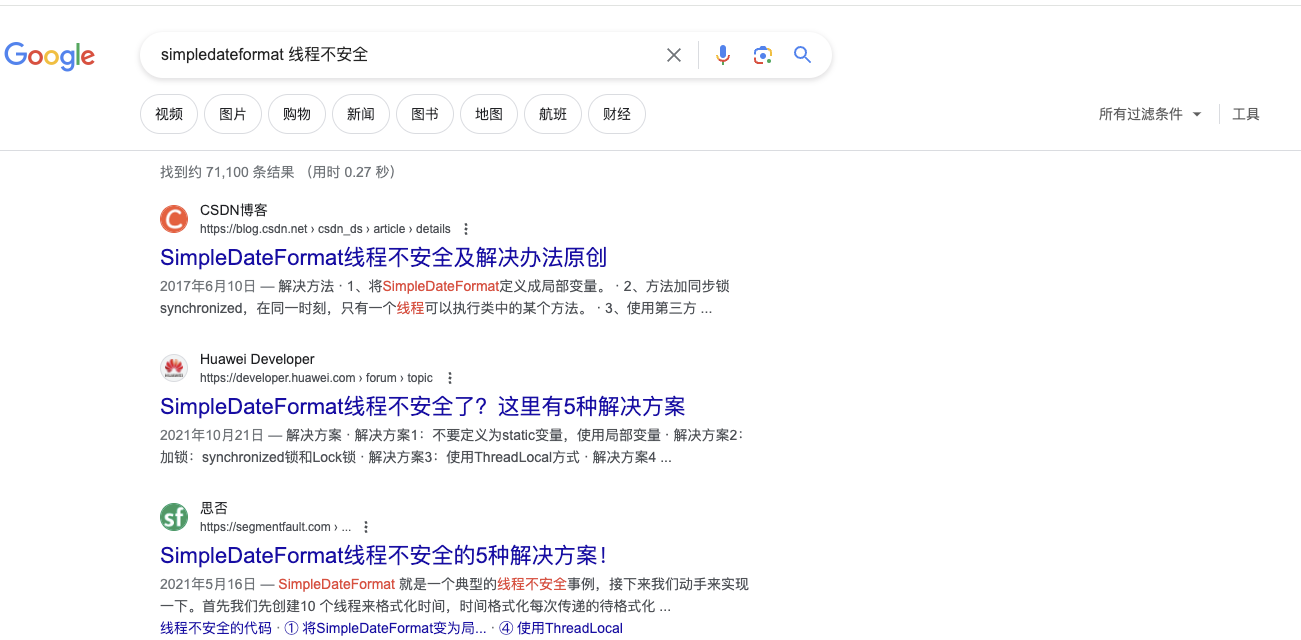The width and height of the screenshot is (1301, 640).
Task: Follow the 线程不安全的代码 sitelink
Action: (216, 628)
